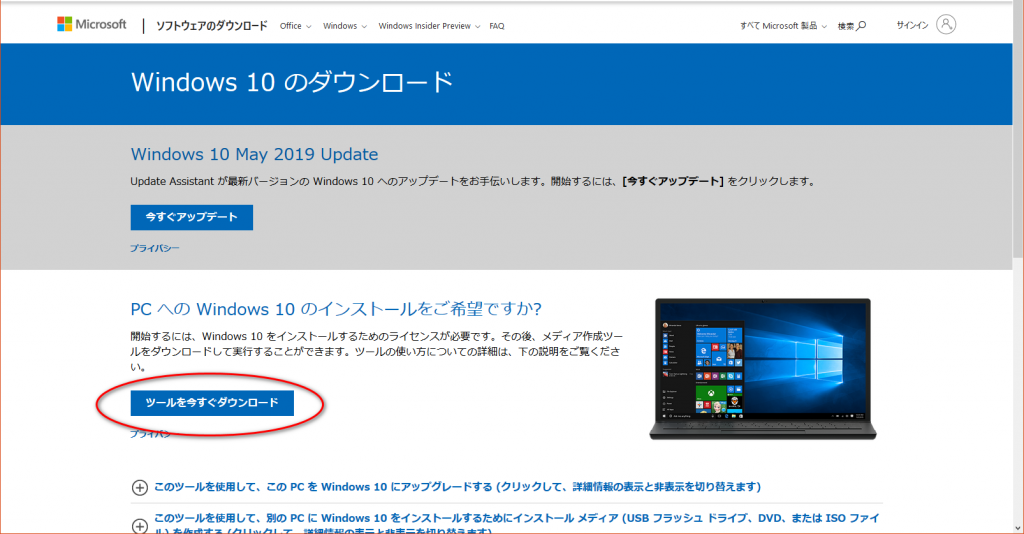Screen dimensions: 1024x534
Task: Click the account avatar icon
Action: pos(947,25)
